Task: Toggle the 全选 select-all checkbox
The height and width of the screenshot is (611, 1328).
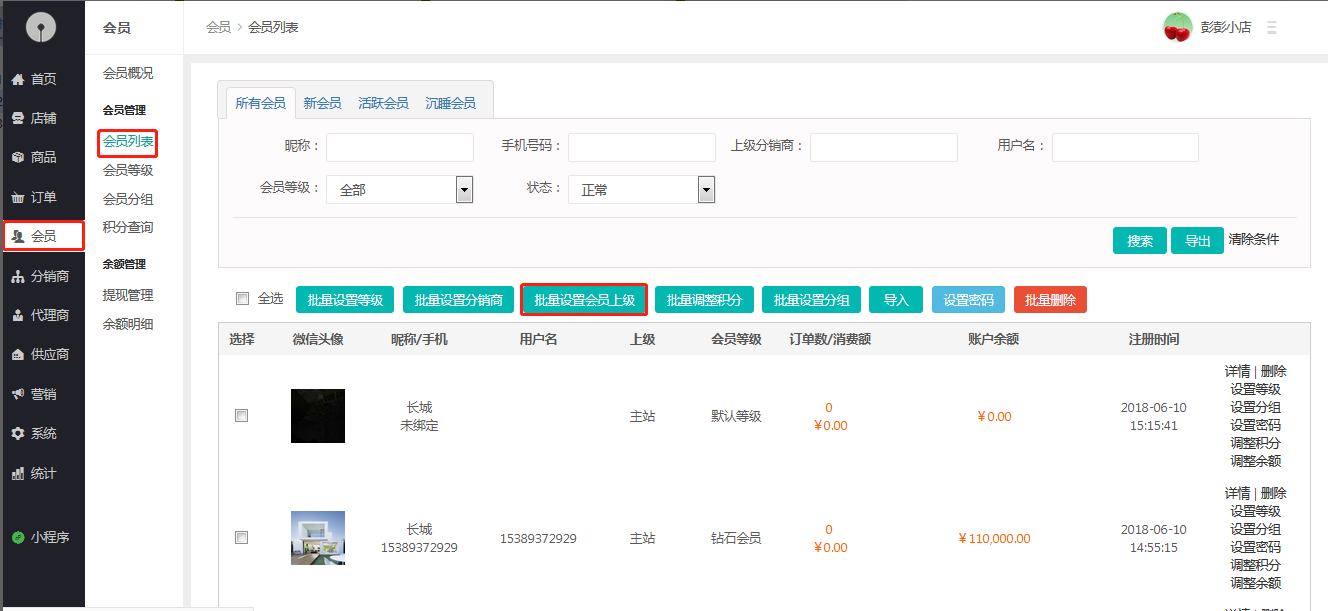Action: [242, 298]
